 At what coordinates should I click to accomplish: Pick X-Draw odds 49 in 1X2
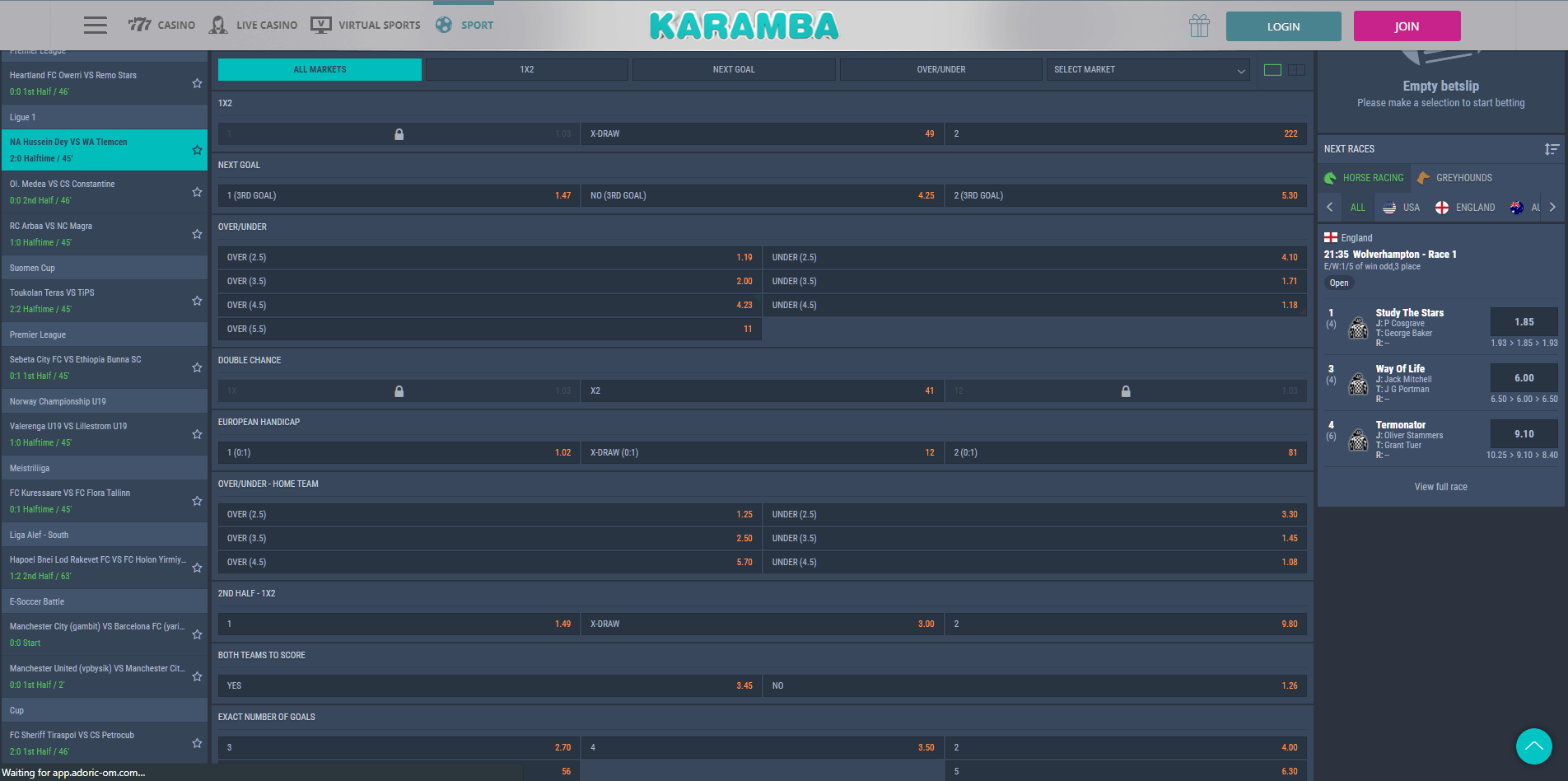762,133
